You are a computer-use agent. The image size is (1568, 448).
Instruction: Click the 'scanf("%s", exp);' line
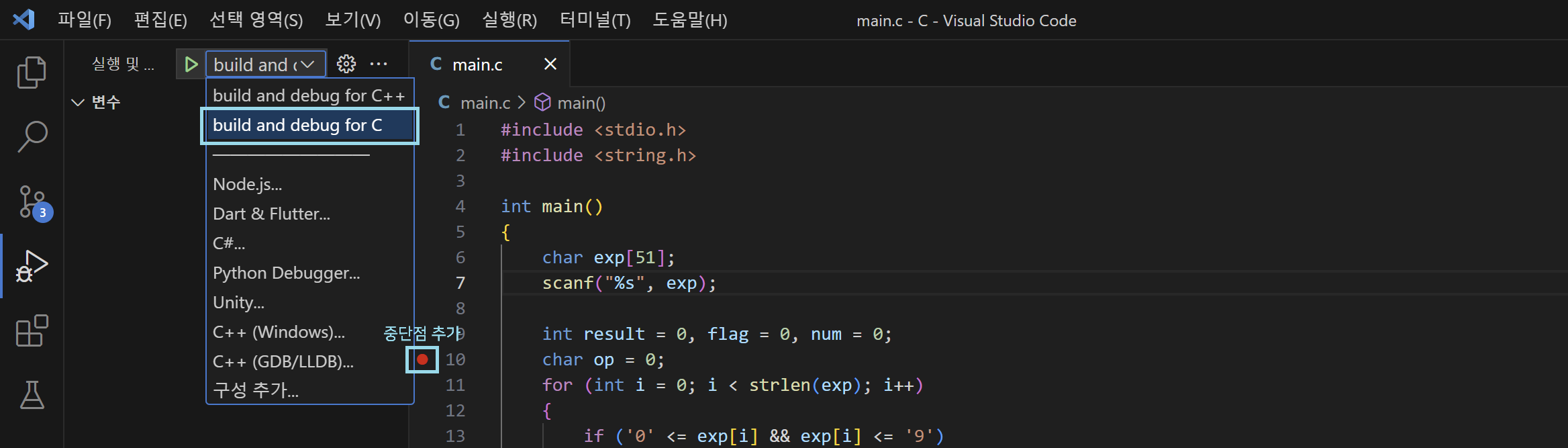pos(629,283)
